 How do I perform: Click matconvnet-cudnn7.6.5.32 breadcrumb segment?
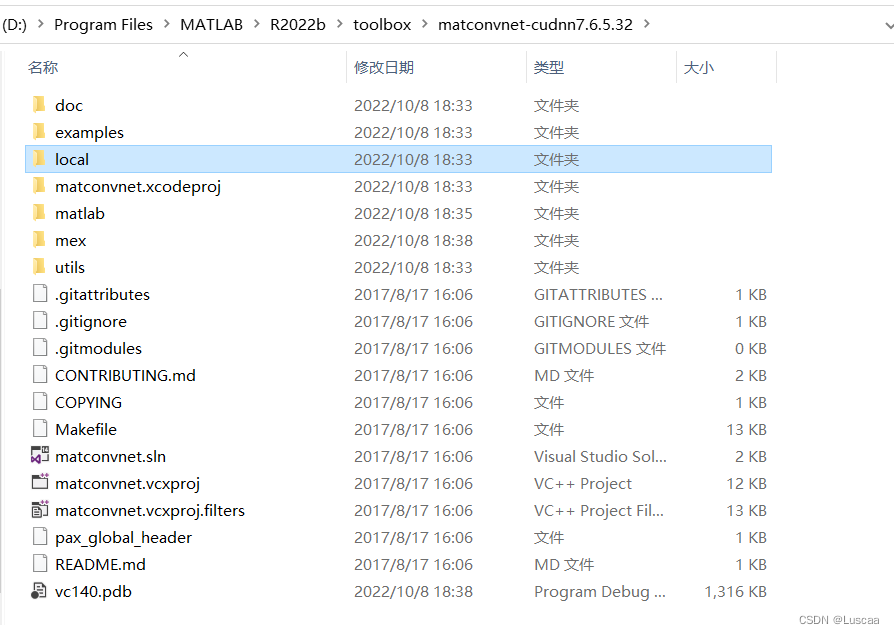[535, 25]
